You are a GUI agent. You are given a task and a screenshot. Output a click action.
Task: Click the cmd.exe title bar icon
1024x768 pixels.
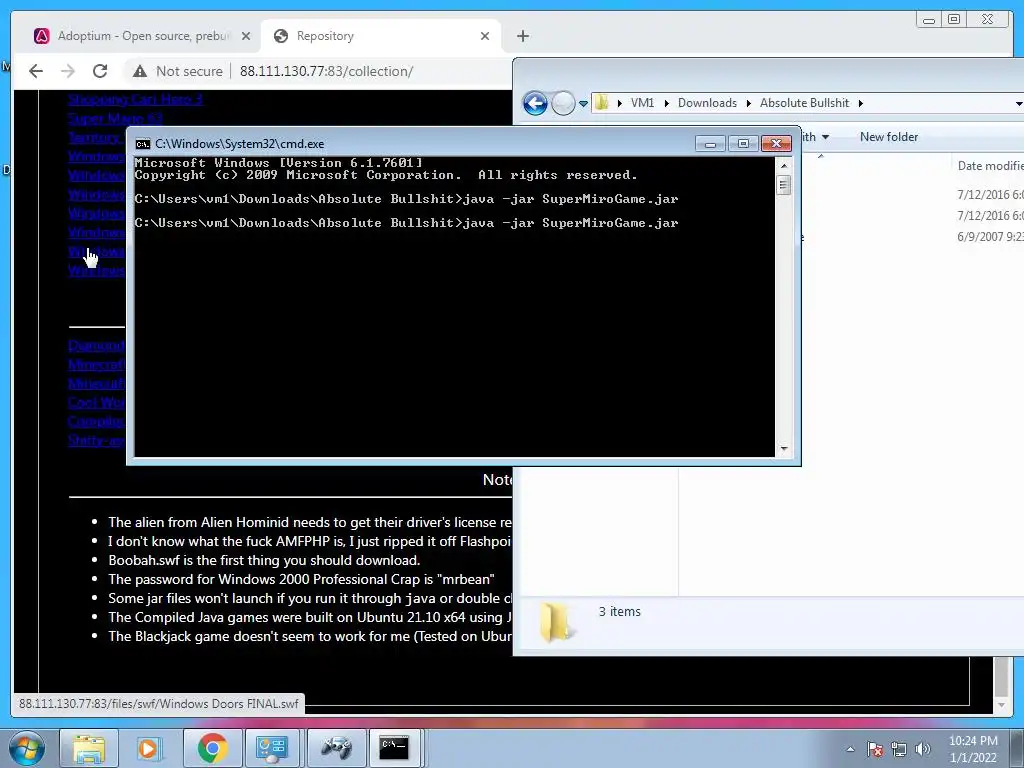pos(142,144)
